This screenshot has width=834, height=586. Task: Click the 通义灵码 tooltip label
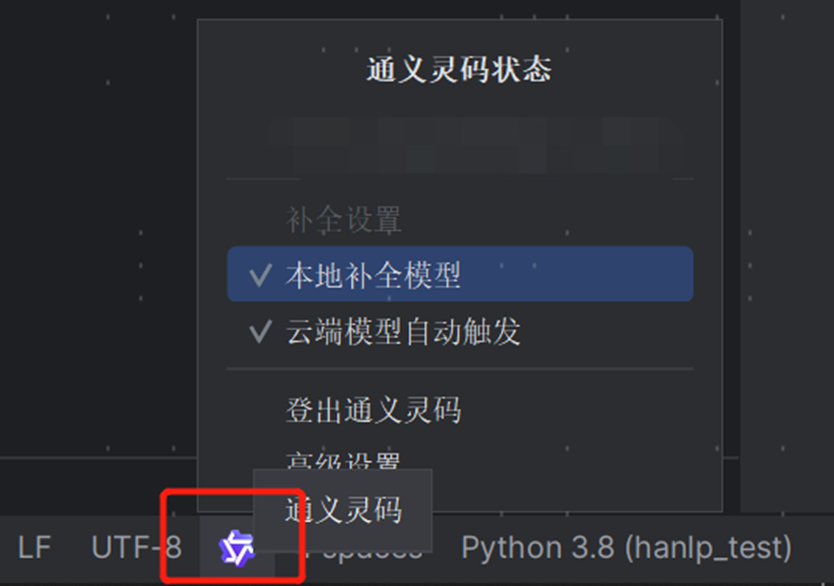(x=343, y=510)
